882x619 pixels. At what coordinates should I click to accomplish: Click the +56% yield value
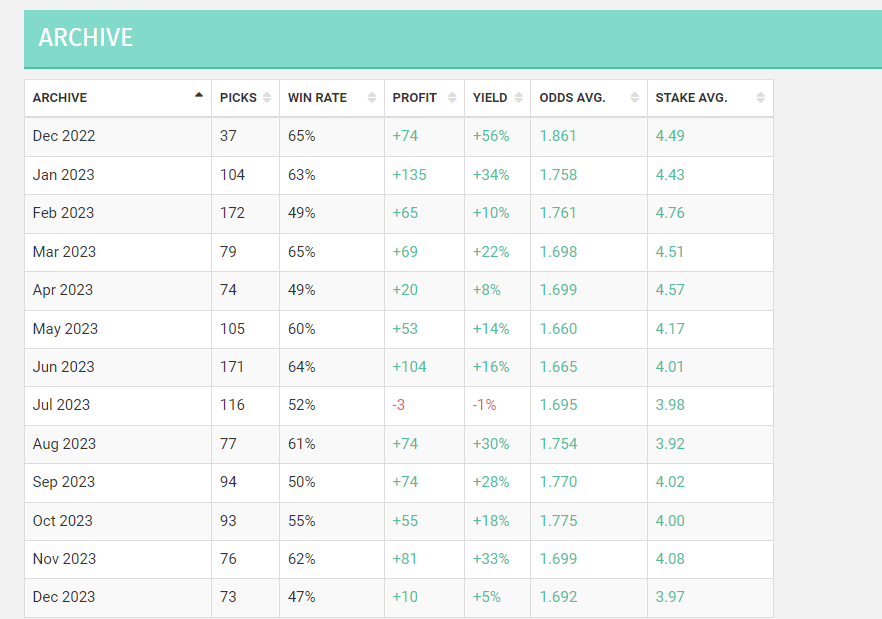click(x=491, y=136)
